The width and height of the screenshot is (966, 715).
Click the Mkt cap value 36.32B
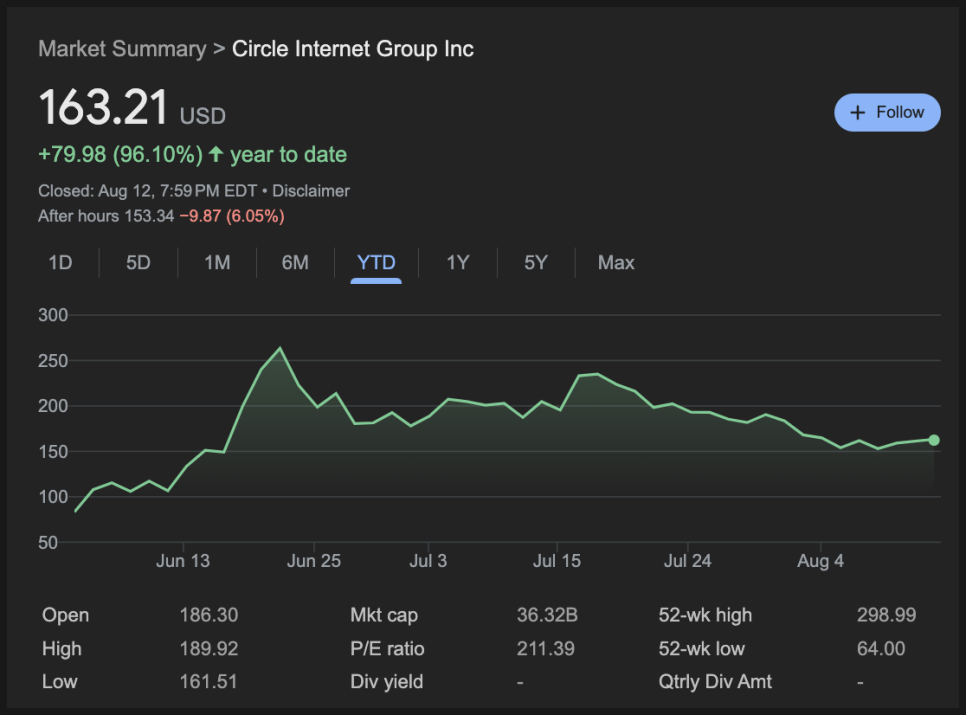(x=547, y=615)
